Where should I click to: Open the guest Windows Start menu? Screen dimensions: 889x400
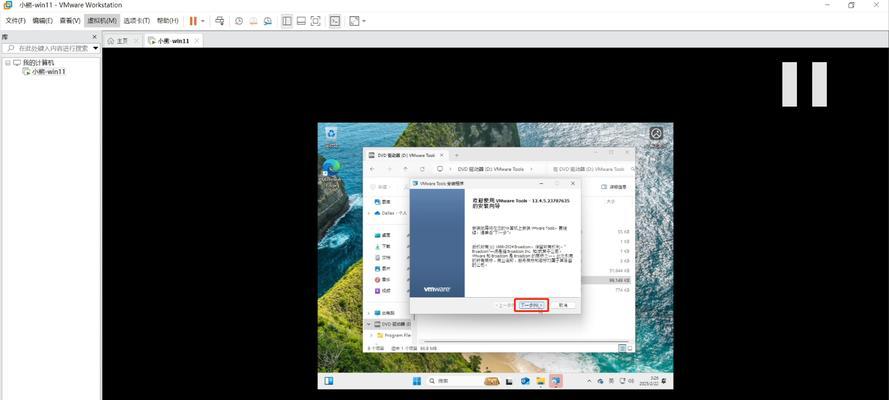click(417, 381)
